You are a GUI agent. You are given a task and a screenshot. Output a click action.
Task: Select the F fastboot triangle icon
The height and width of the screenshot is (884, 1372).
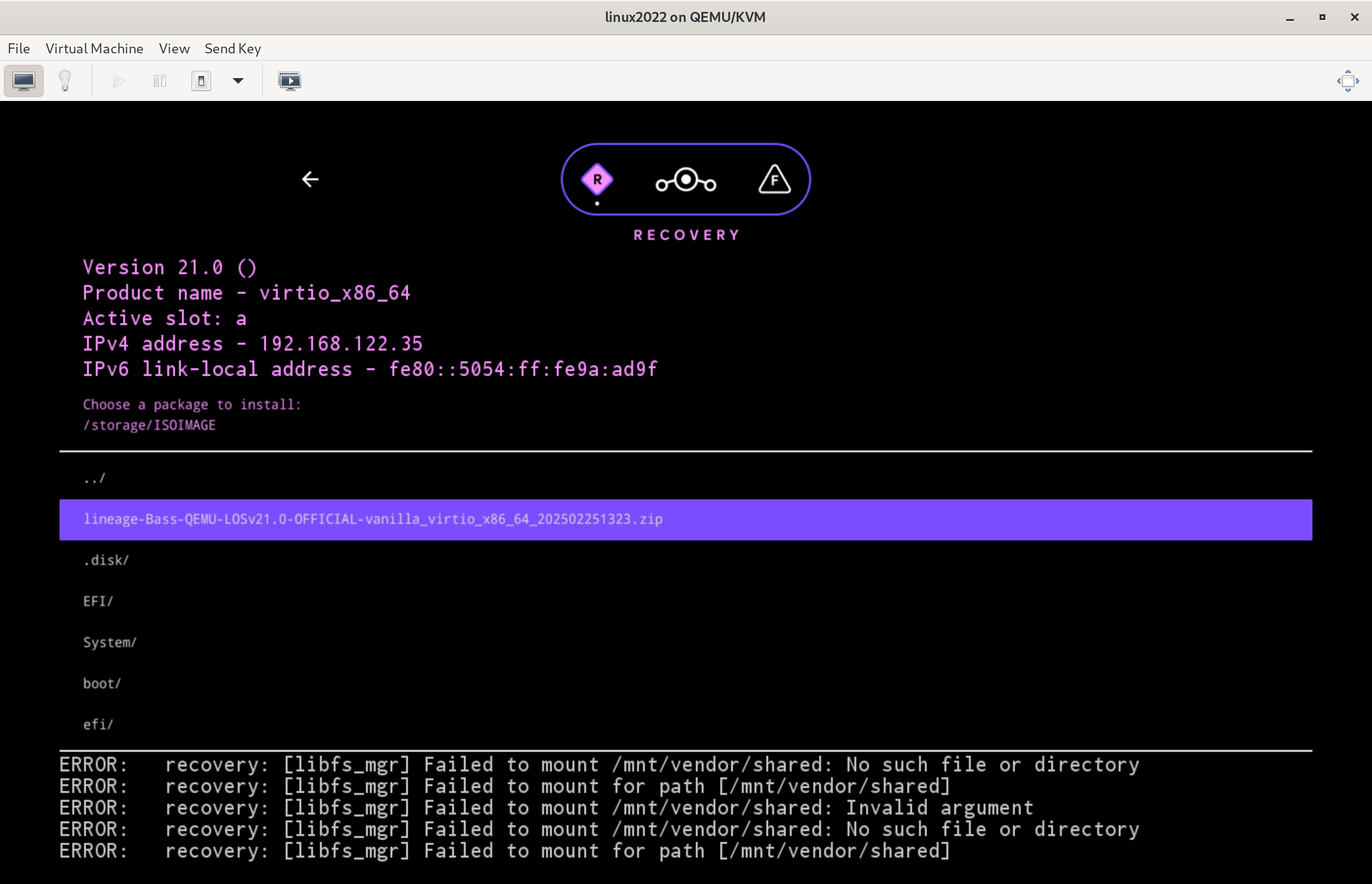coord(775,179)
